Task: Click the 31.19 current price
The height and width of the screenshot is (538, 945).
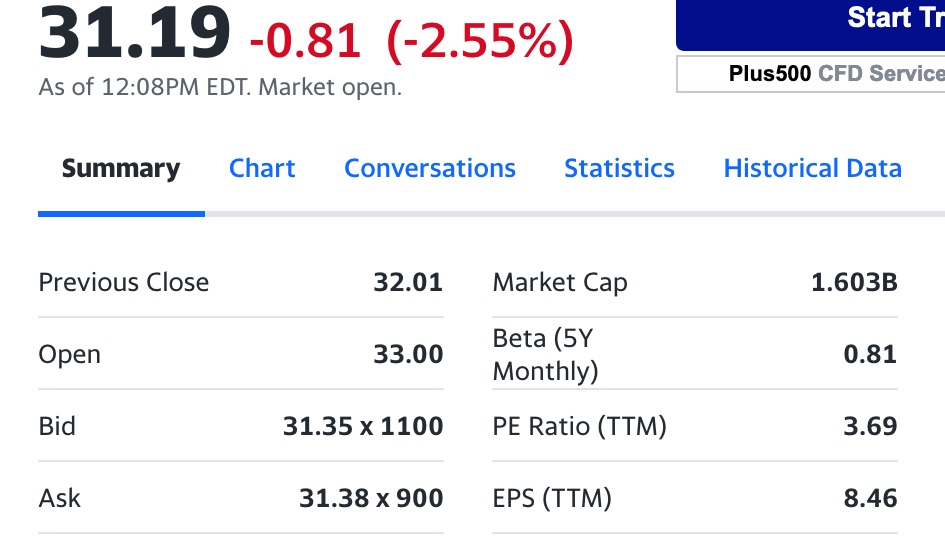Action: click(x=134, y=34)
